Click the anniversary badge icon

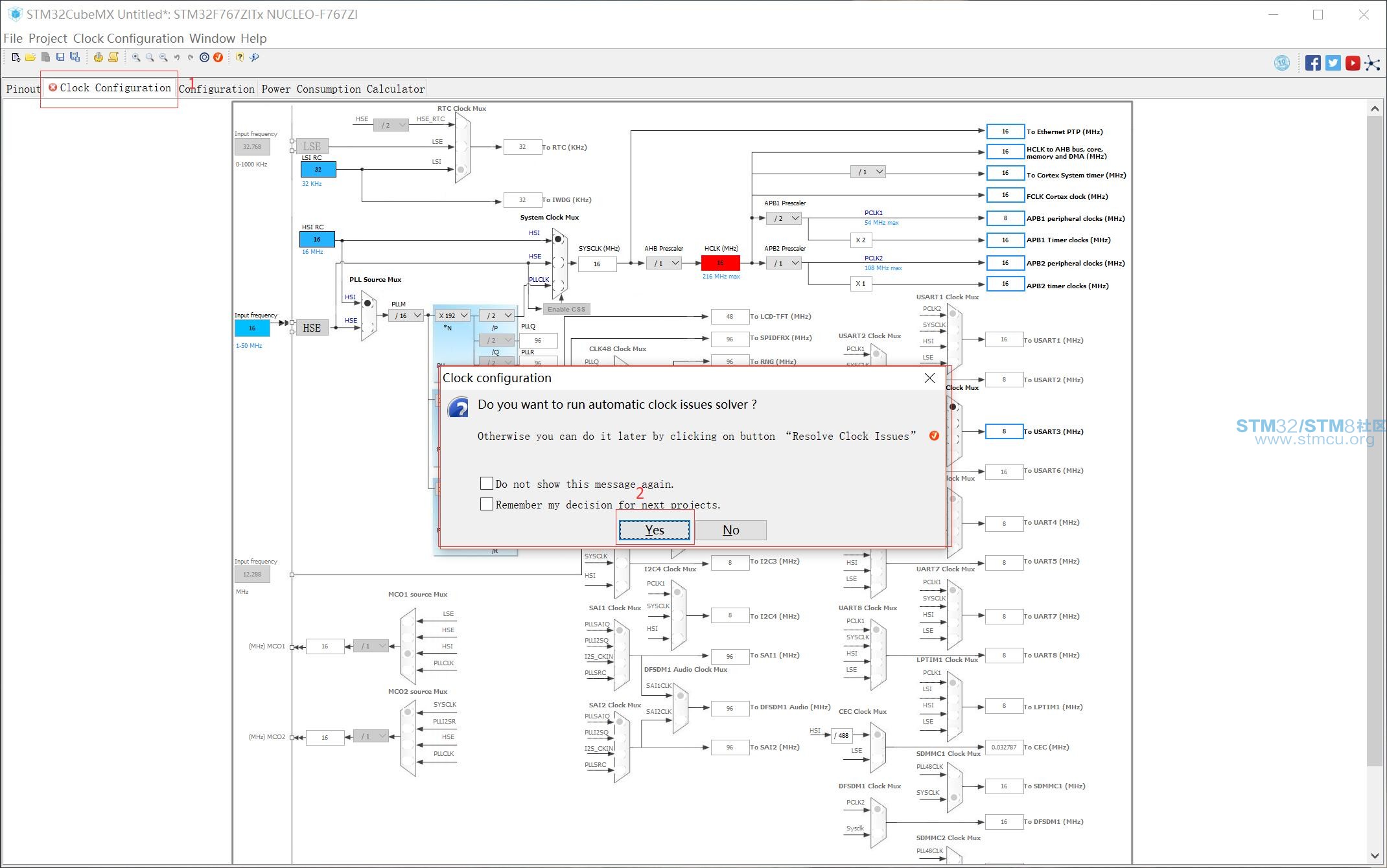pyautogui.click(x=1282, y=63)
